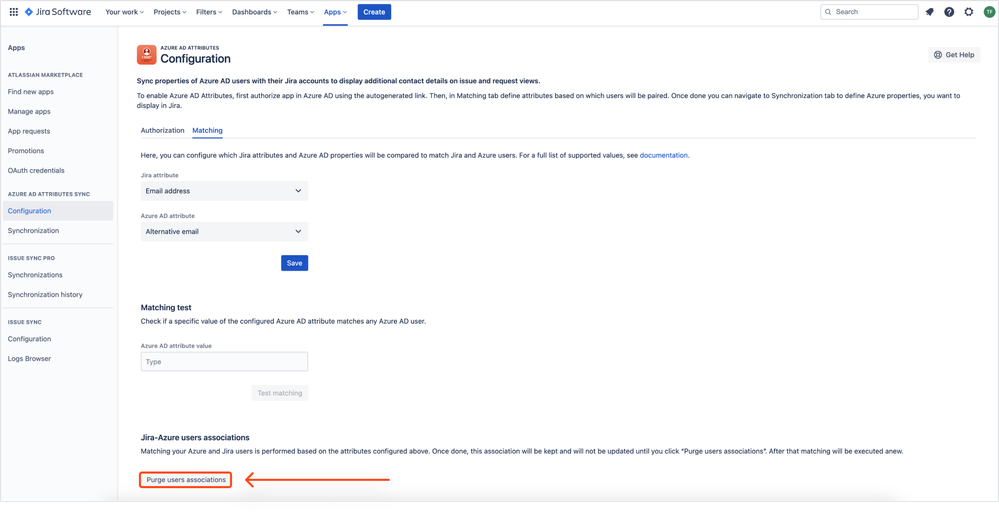Open the user profile avatar
Screen dimensions: 999x520
[x=989, y=12]
